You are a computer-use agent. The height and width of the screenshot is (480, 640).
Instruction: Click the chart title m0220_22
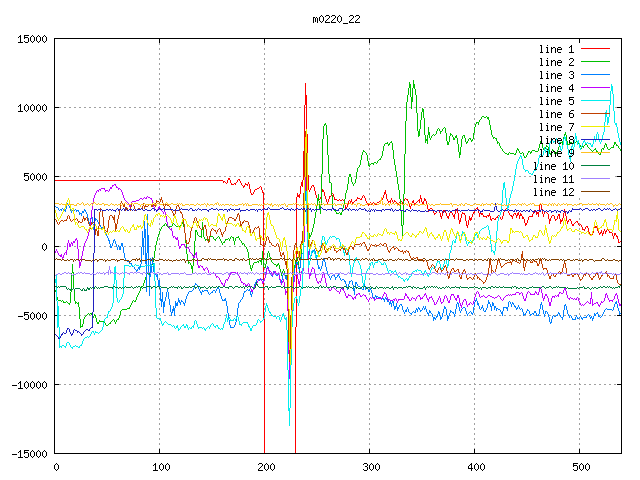point(336,19)
